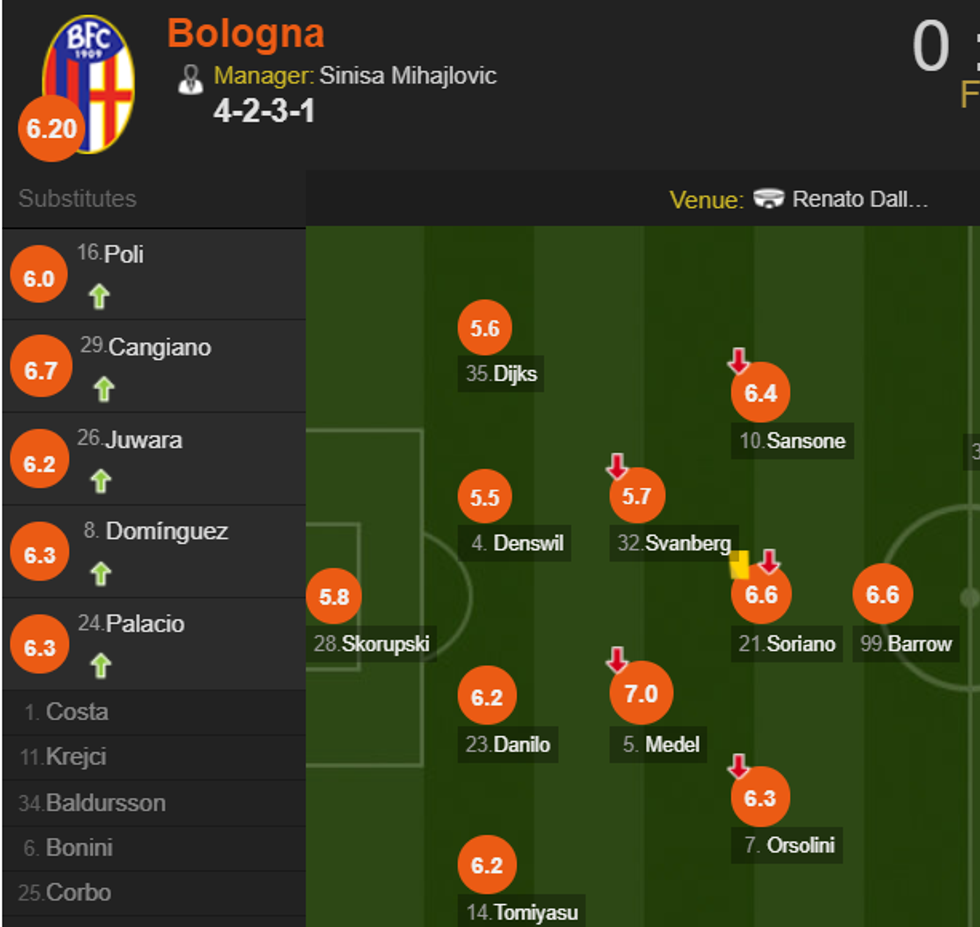Select unused substitute Krejci

click(77, 757)
